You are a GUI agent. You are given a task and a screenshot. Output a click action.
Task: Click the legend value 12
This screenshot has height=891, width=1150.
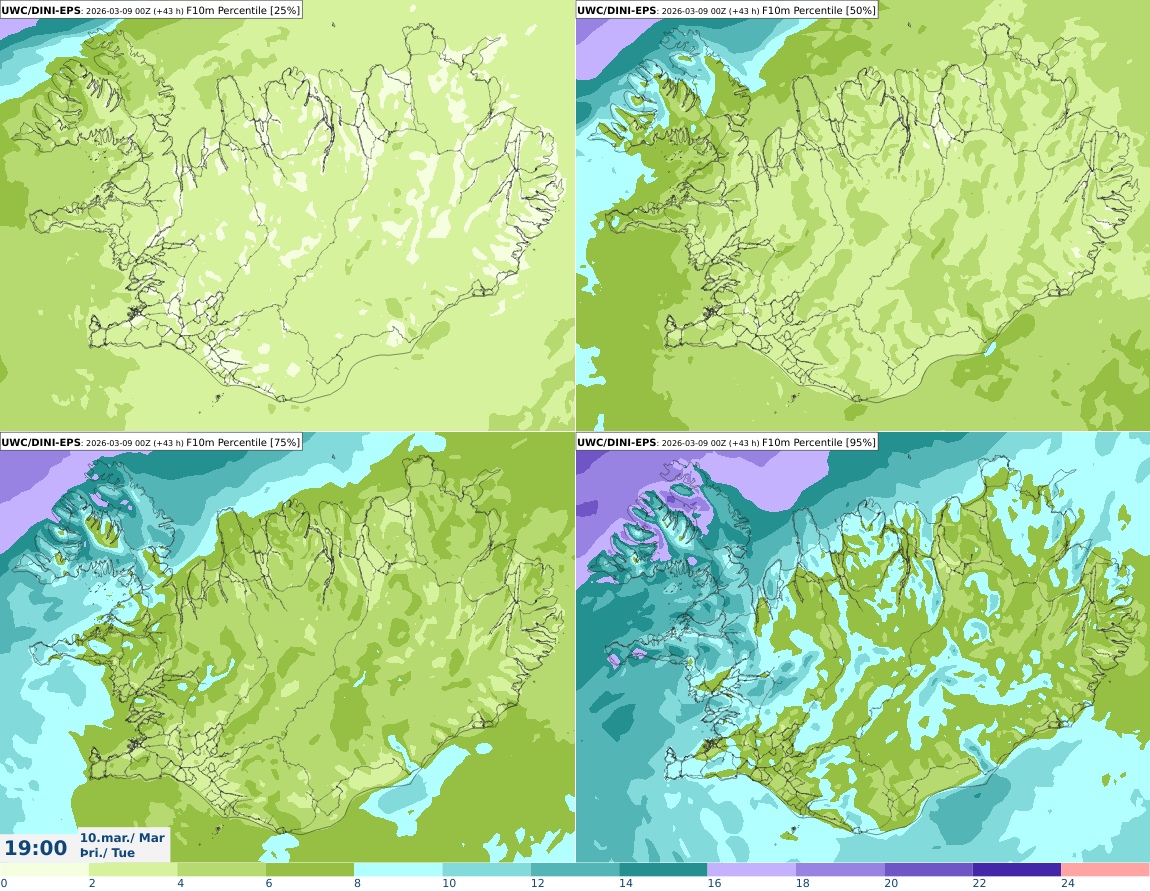538,883
